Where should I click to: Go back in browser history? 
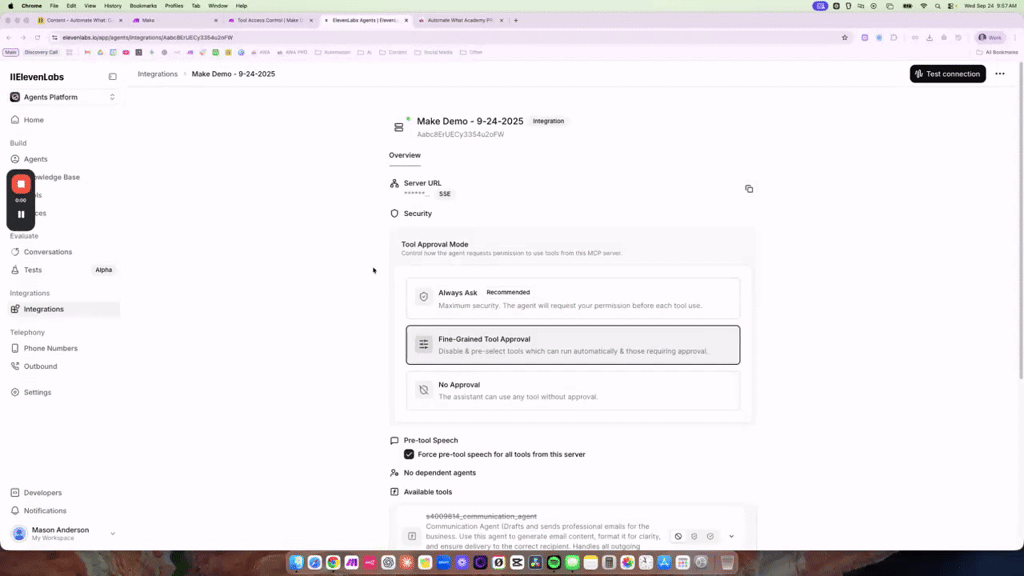(x=8, y=37)
